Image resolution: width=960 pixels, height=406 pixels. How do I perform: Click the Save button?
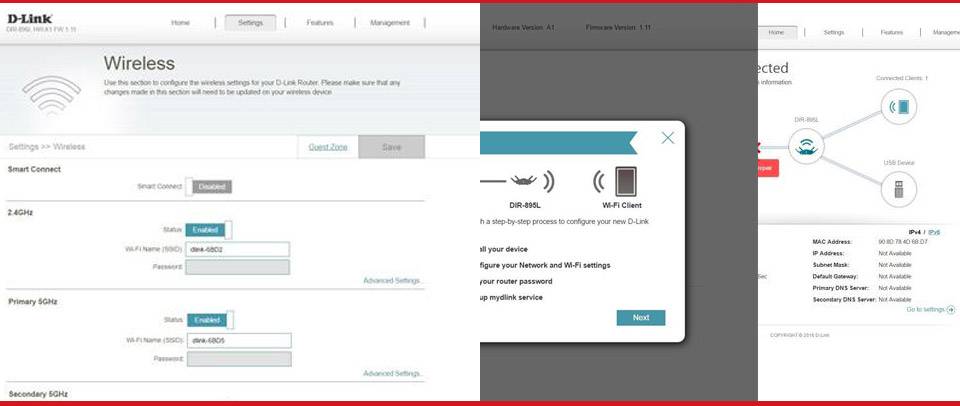tap(391, 147)
